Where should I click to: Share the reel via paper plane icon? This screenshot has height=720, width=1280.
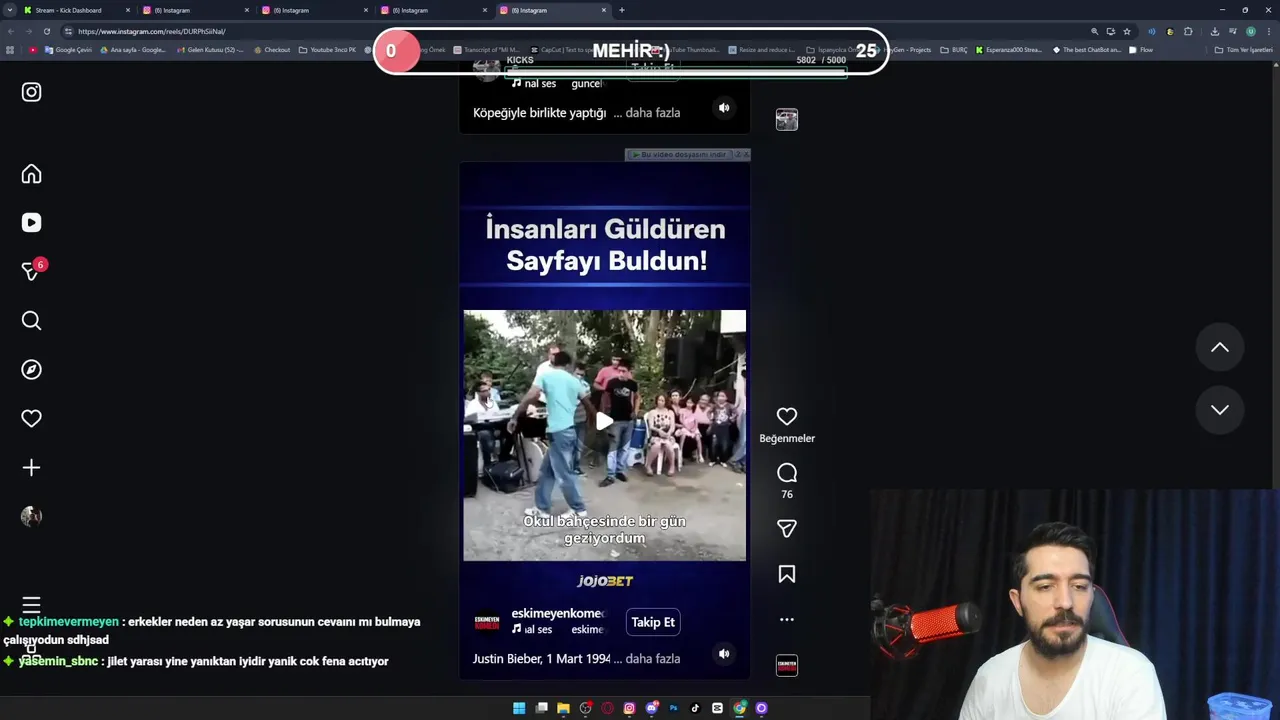(787, 528)
